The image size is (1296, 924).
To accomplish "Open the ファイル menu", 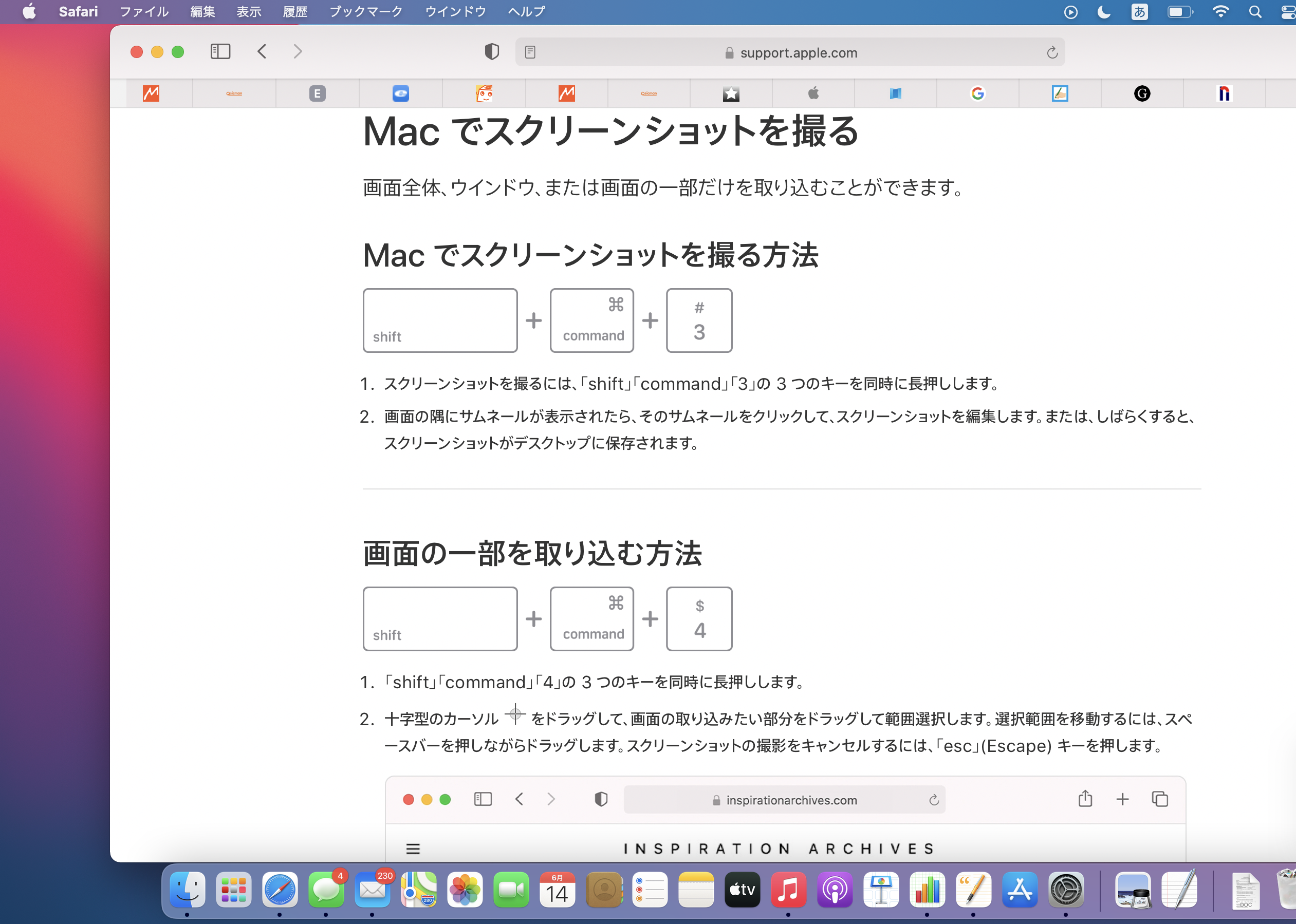I will 143,11.
